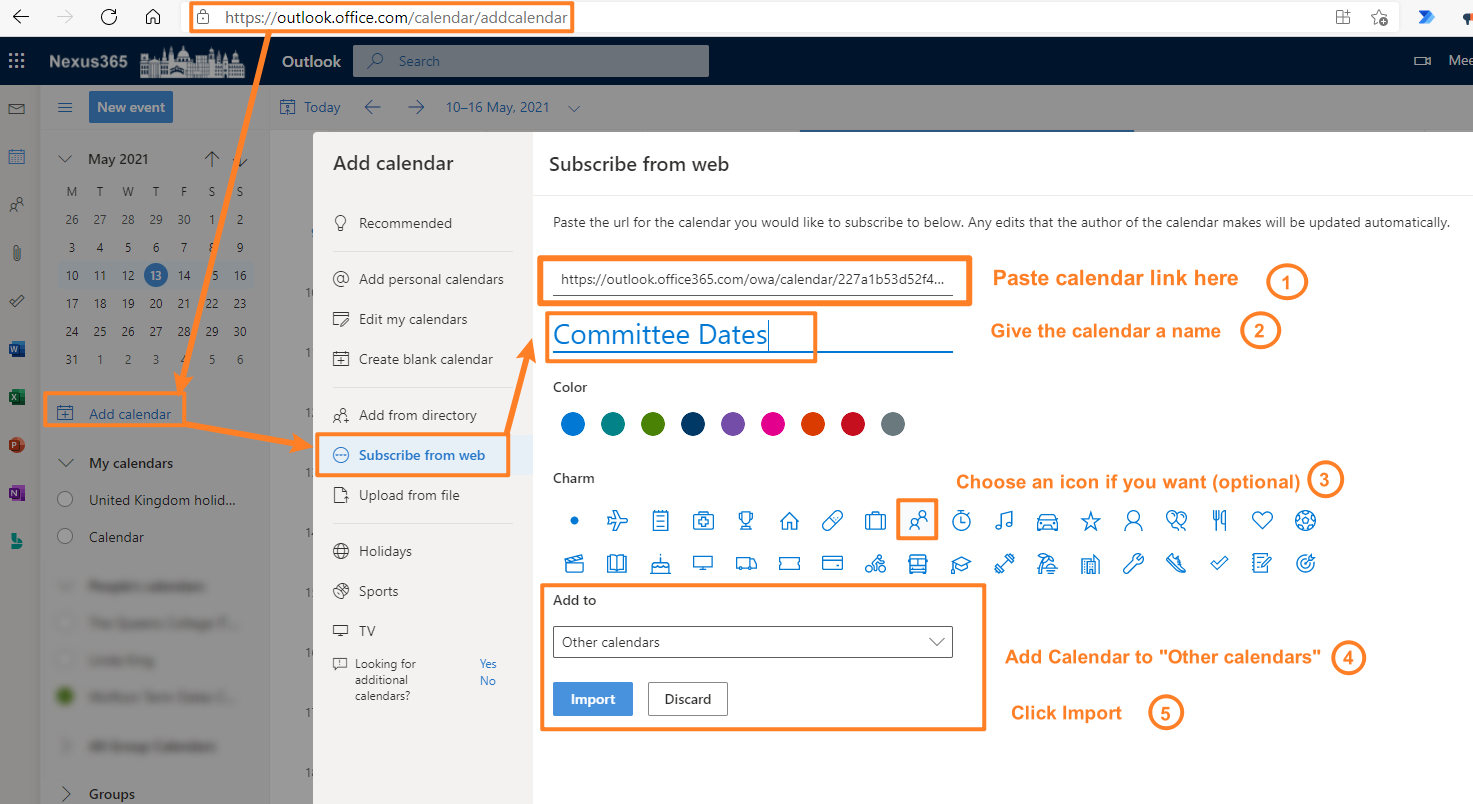Expand the Groups section

(65, 793)
